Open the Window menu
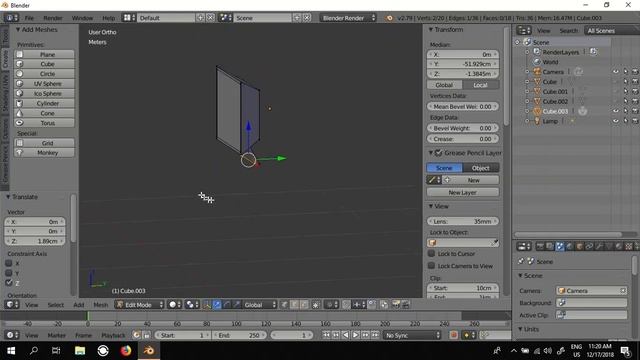The width and height of the screenshot is (640, 360). [82, 18]
